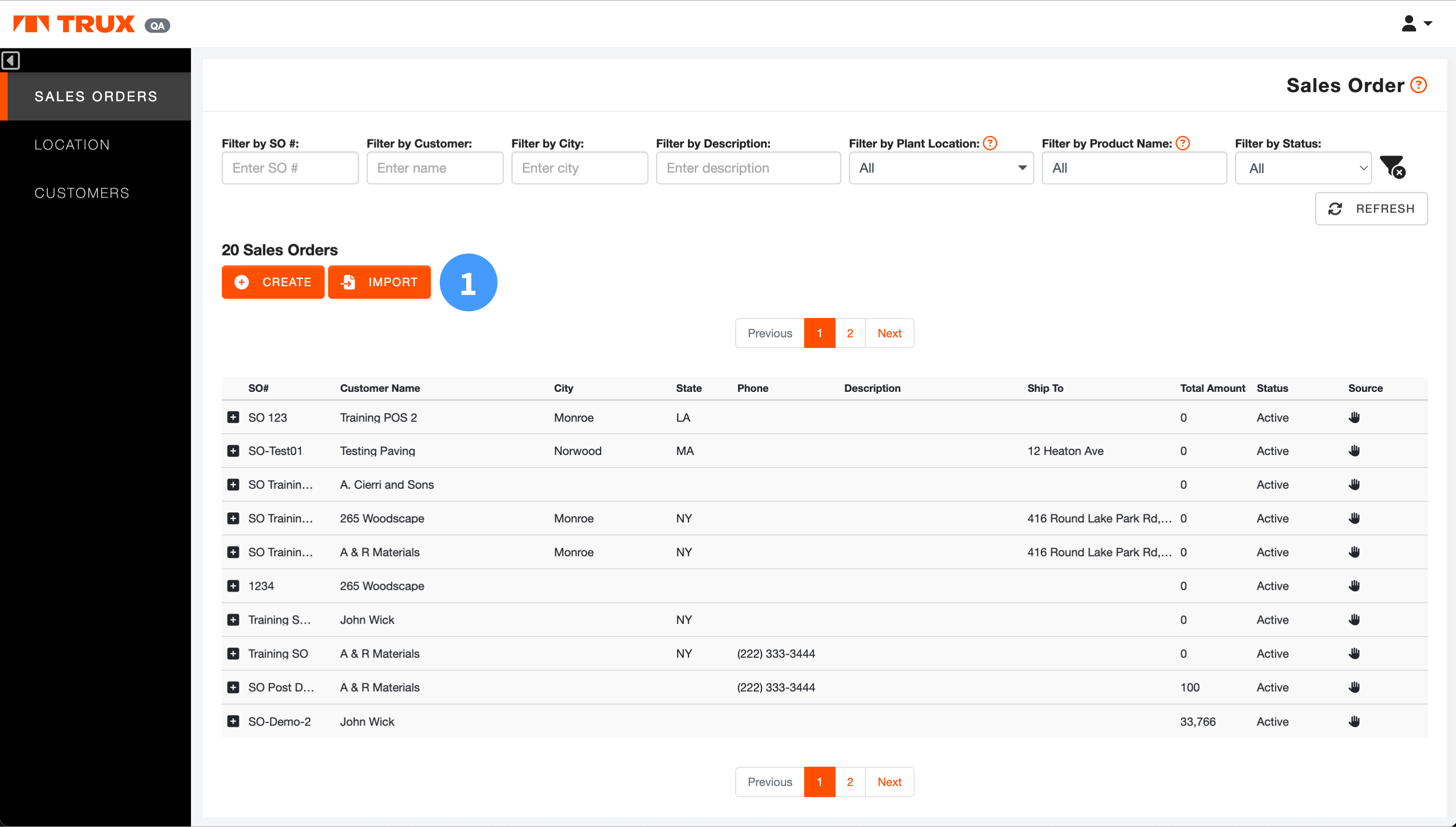Image resolution: width=1456 pixels, height=827 pixels.
Task: Open the user account menu icon
Action: 1416,24
